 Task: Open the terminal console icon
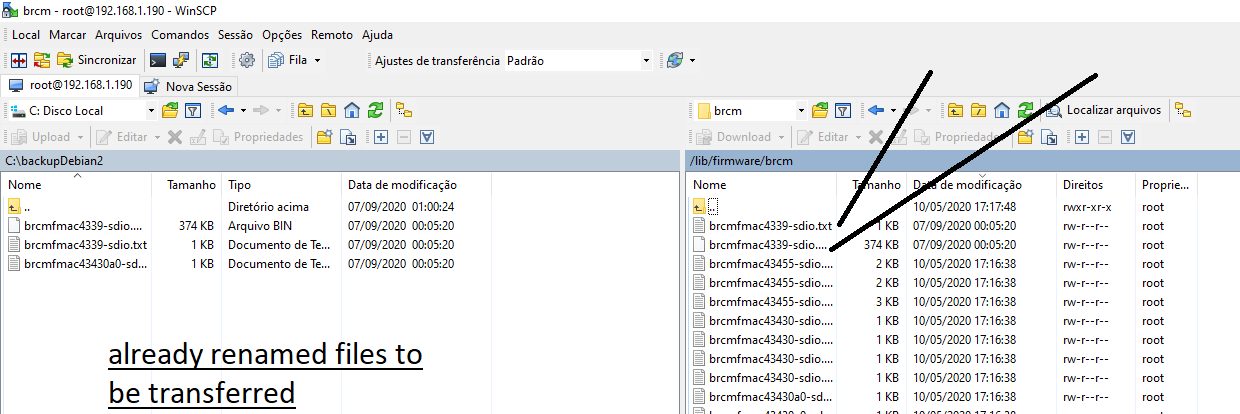(158, 60)
